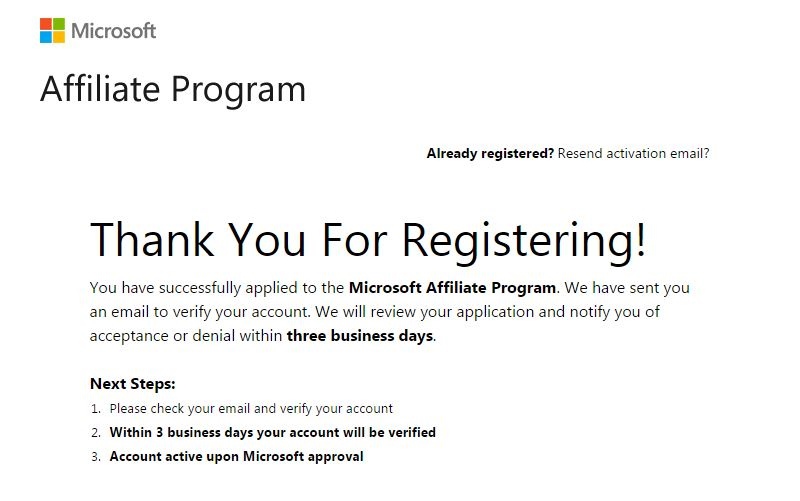Image resolution: width=800 pixels, height=501 pixels.
Task: Open the Resend activation email link
Action: [x=633, y=154]
